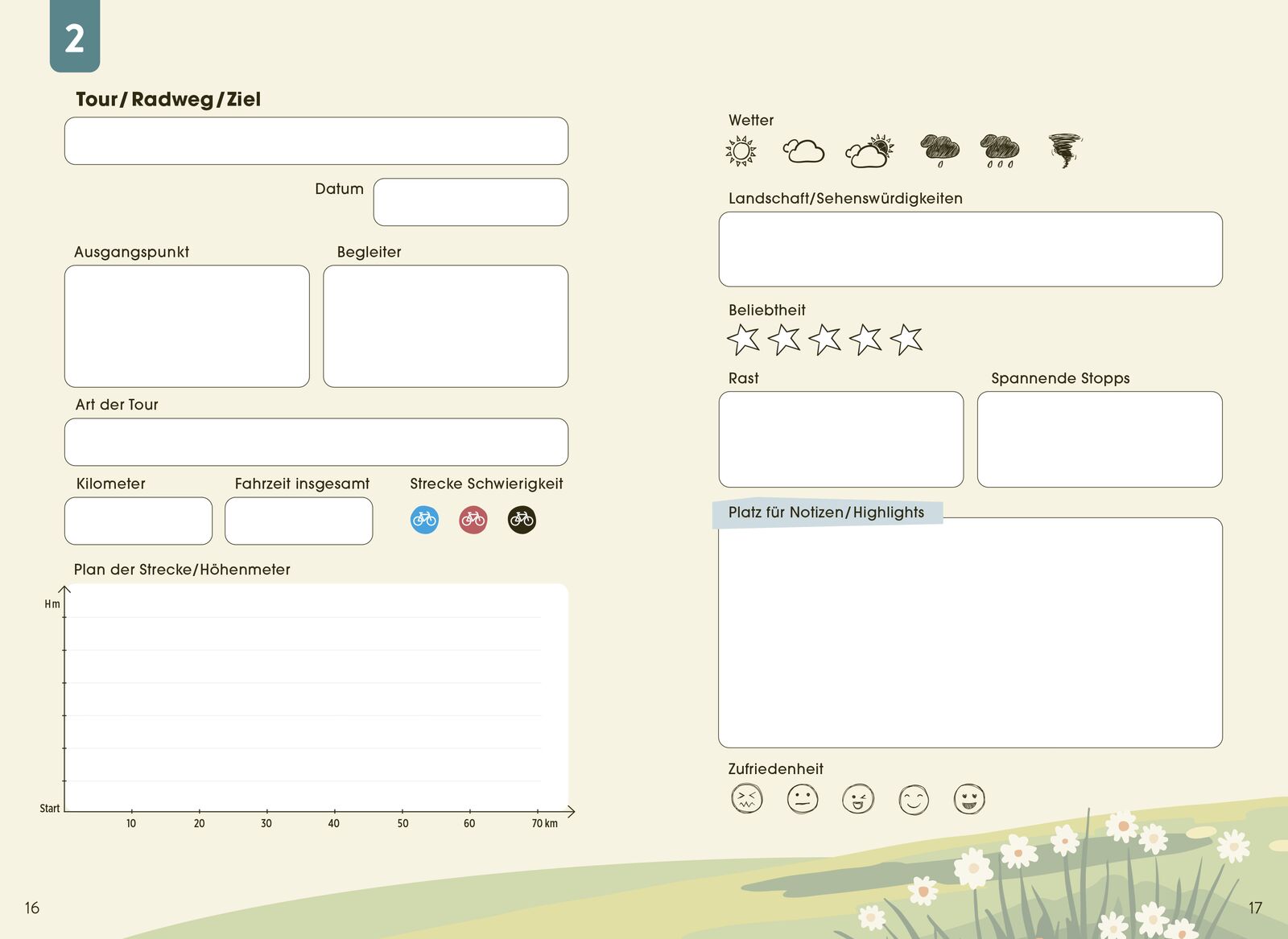
Task: Select the blue bicycle difficulty icon
Action: point(424,520)
